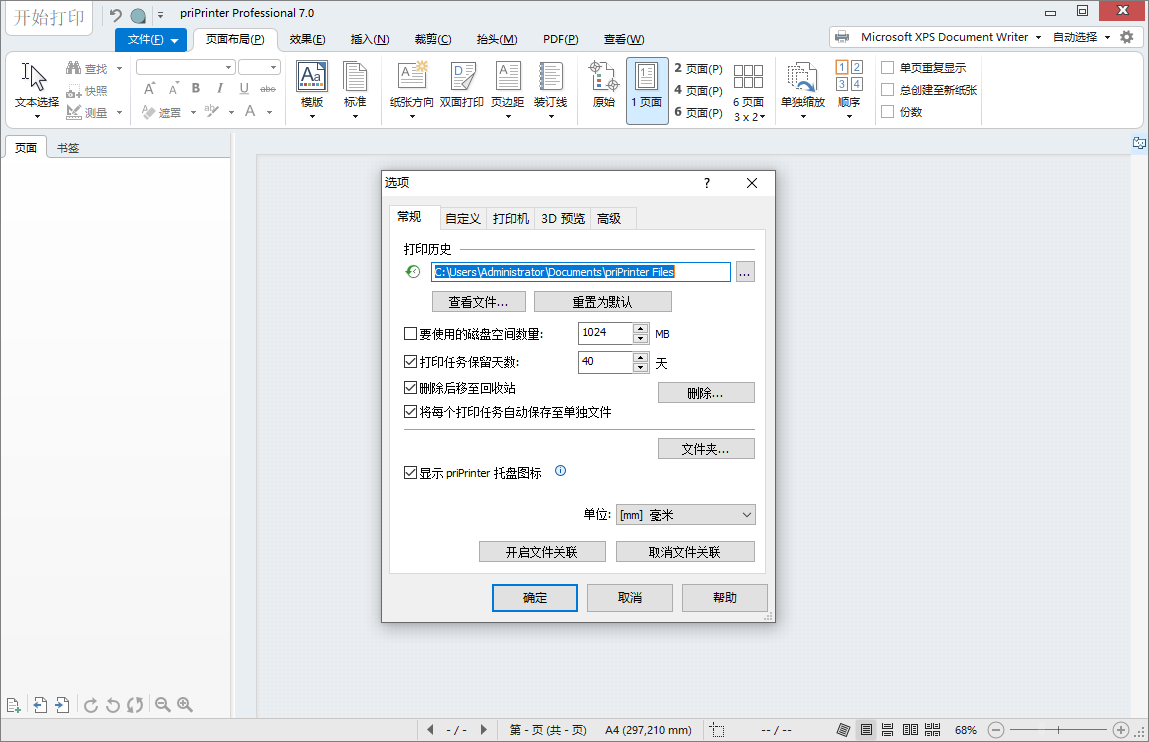This screenshot has width=1149, height=742.
Task: Switch to the 打印机 tab in options
Action: point(510,217)
